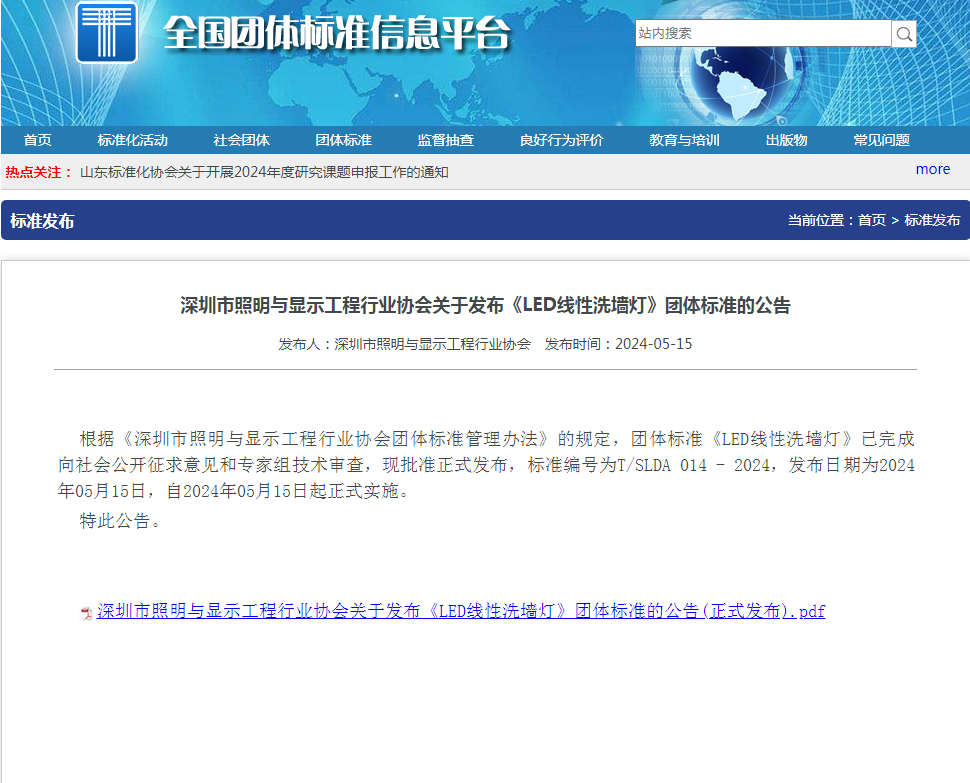
Task: Open the 社会团体 navigation menu item
Action: 241,140
